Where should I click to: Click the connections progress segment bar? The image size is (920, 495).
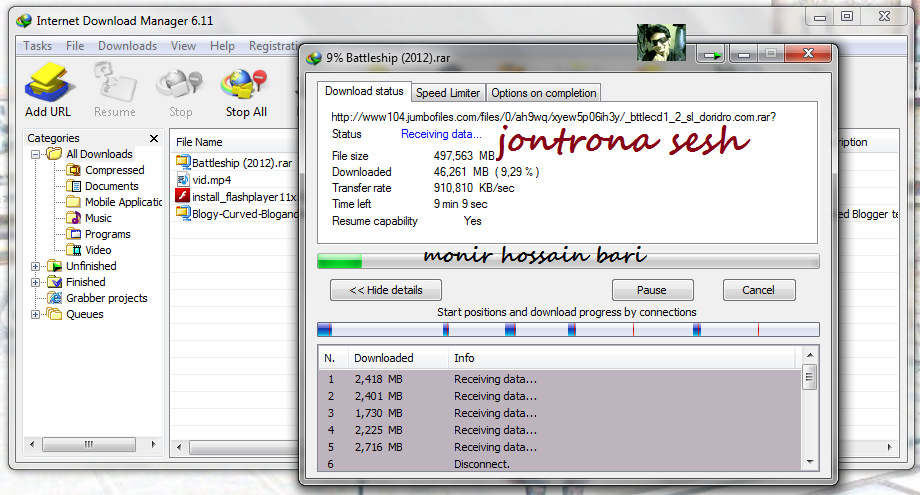point(568,330)
